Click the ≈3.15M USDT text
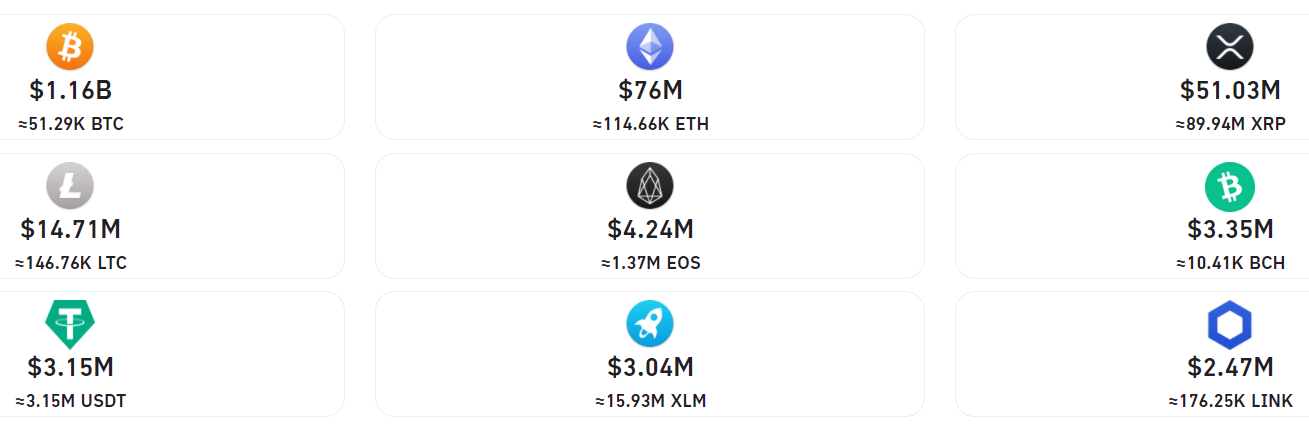The width and height of the screenshot is (1309, 431). [x=70, y=402]
